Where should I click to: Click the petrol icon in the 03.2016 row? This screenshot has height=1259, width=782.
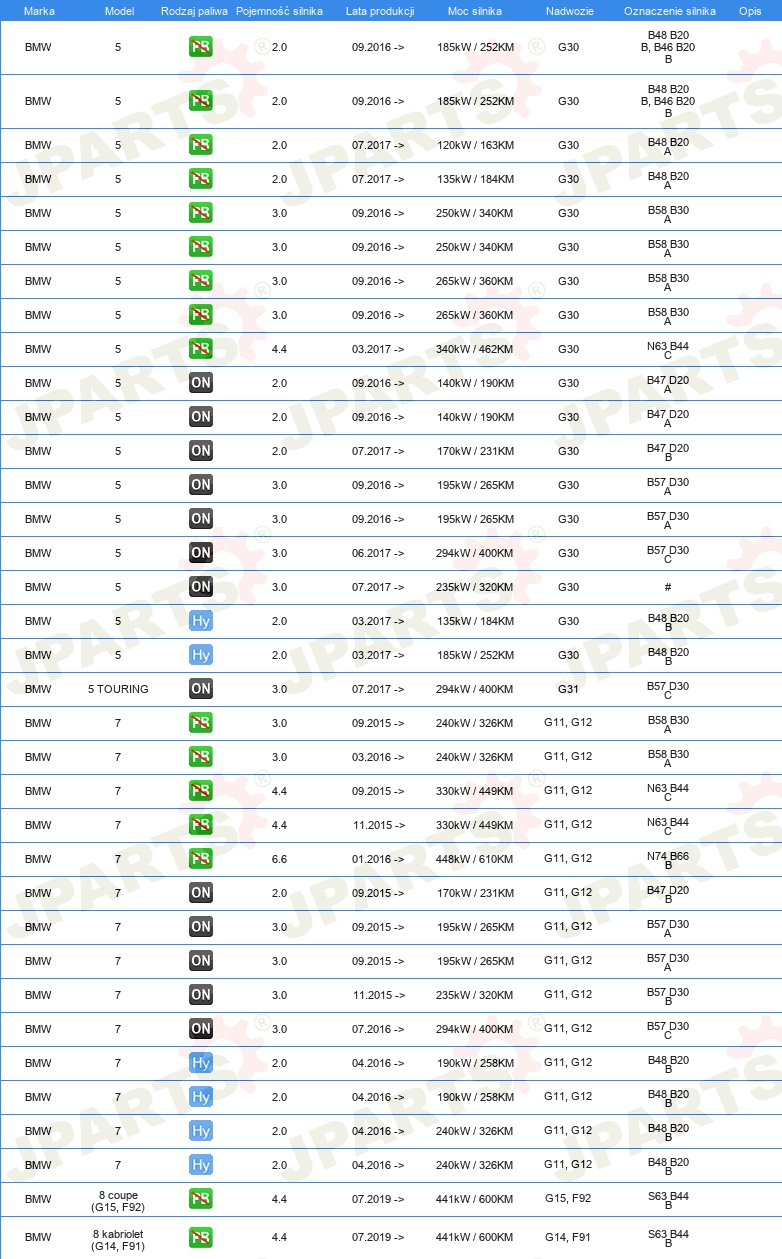pos(201,757)
